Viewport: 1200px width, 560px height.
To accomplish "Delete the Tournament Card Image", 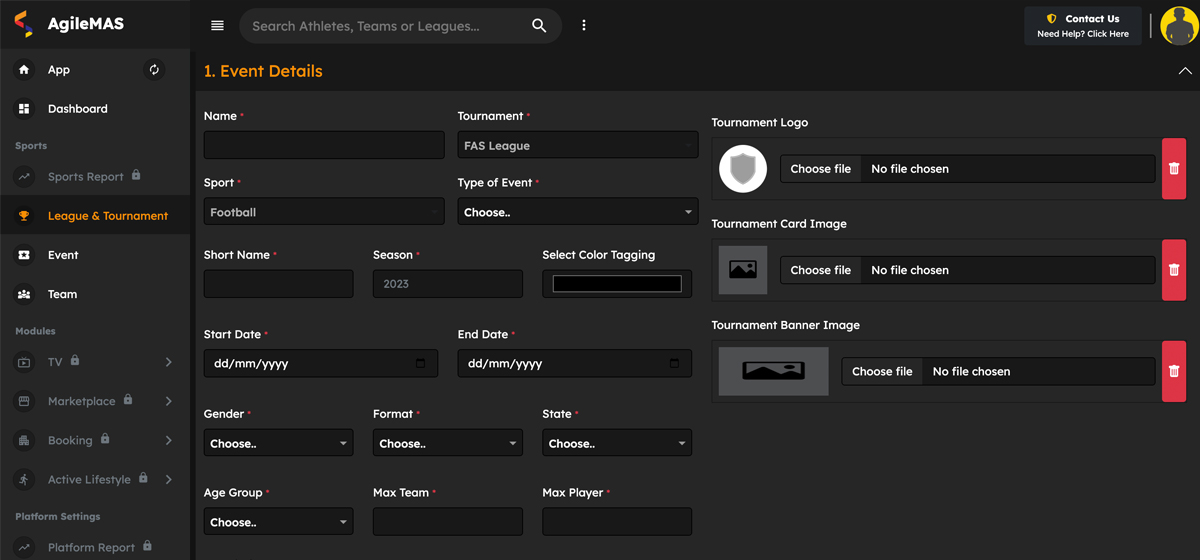I will coord(1174,270).
